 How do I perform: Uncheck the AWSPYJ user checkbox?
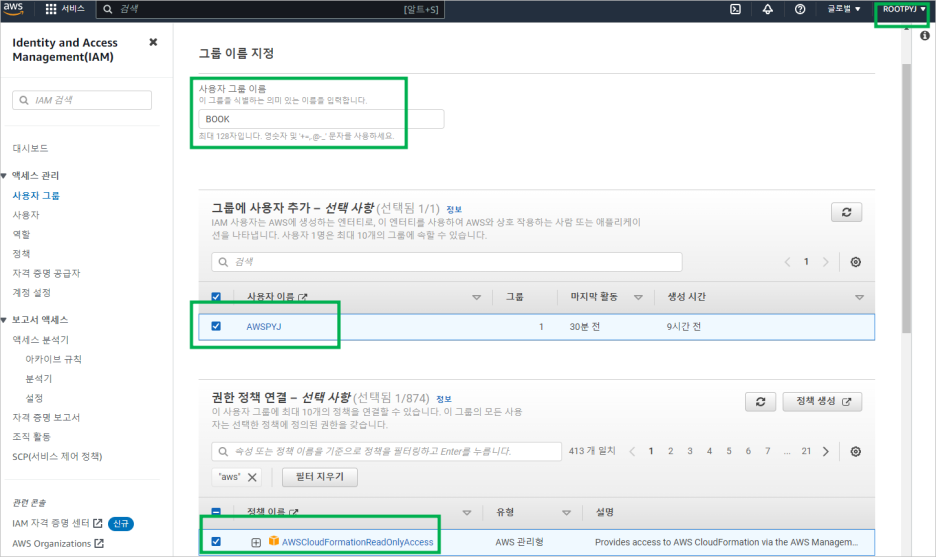[x=216, y=326]
